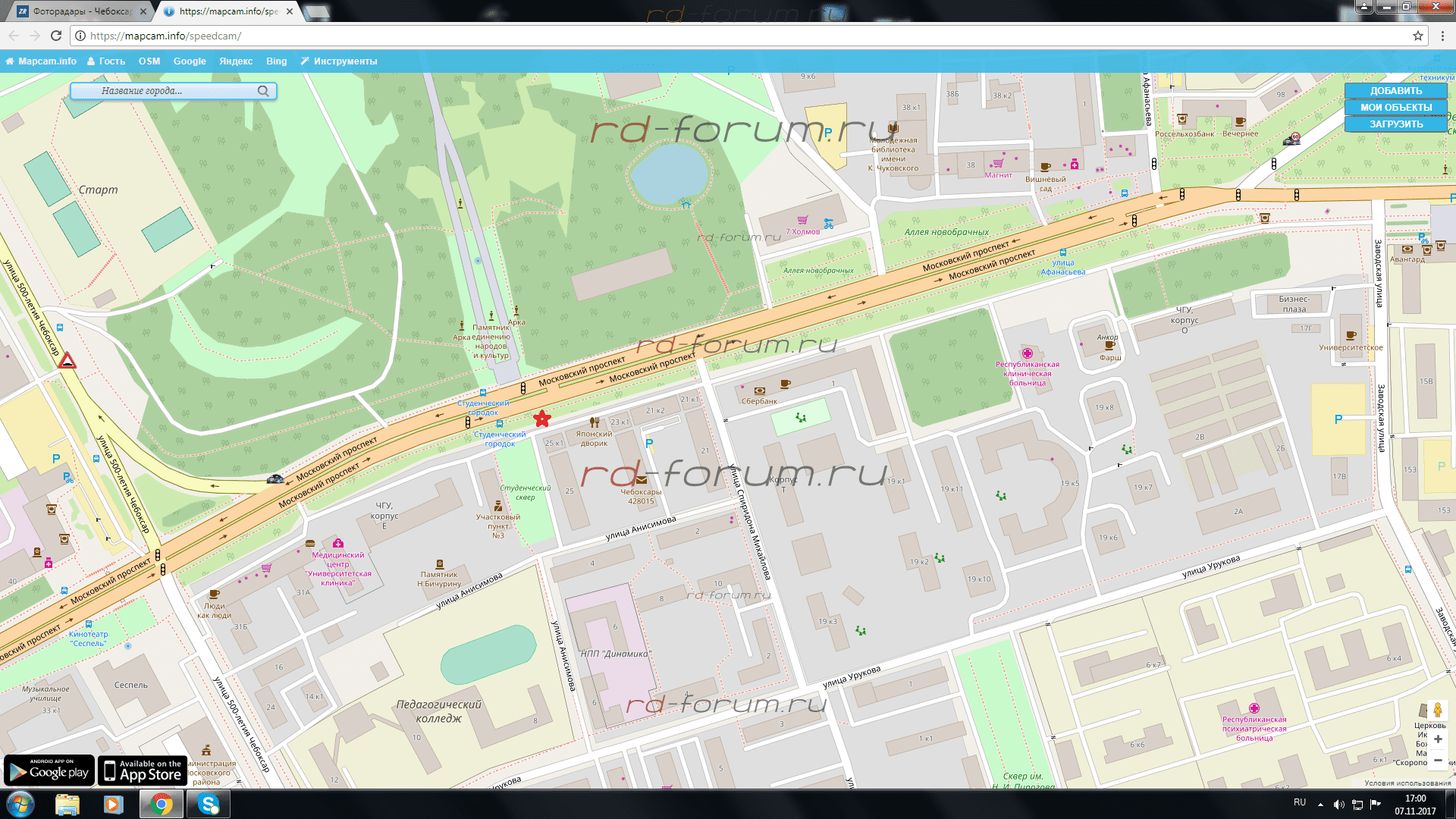Click the red warning triangle map marker
The width and height of the screenshot is (1456, 819).
pyautogui.click(x=67, y=361)
